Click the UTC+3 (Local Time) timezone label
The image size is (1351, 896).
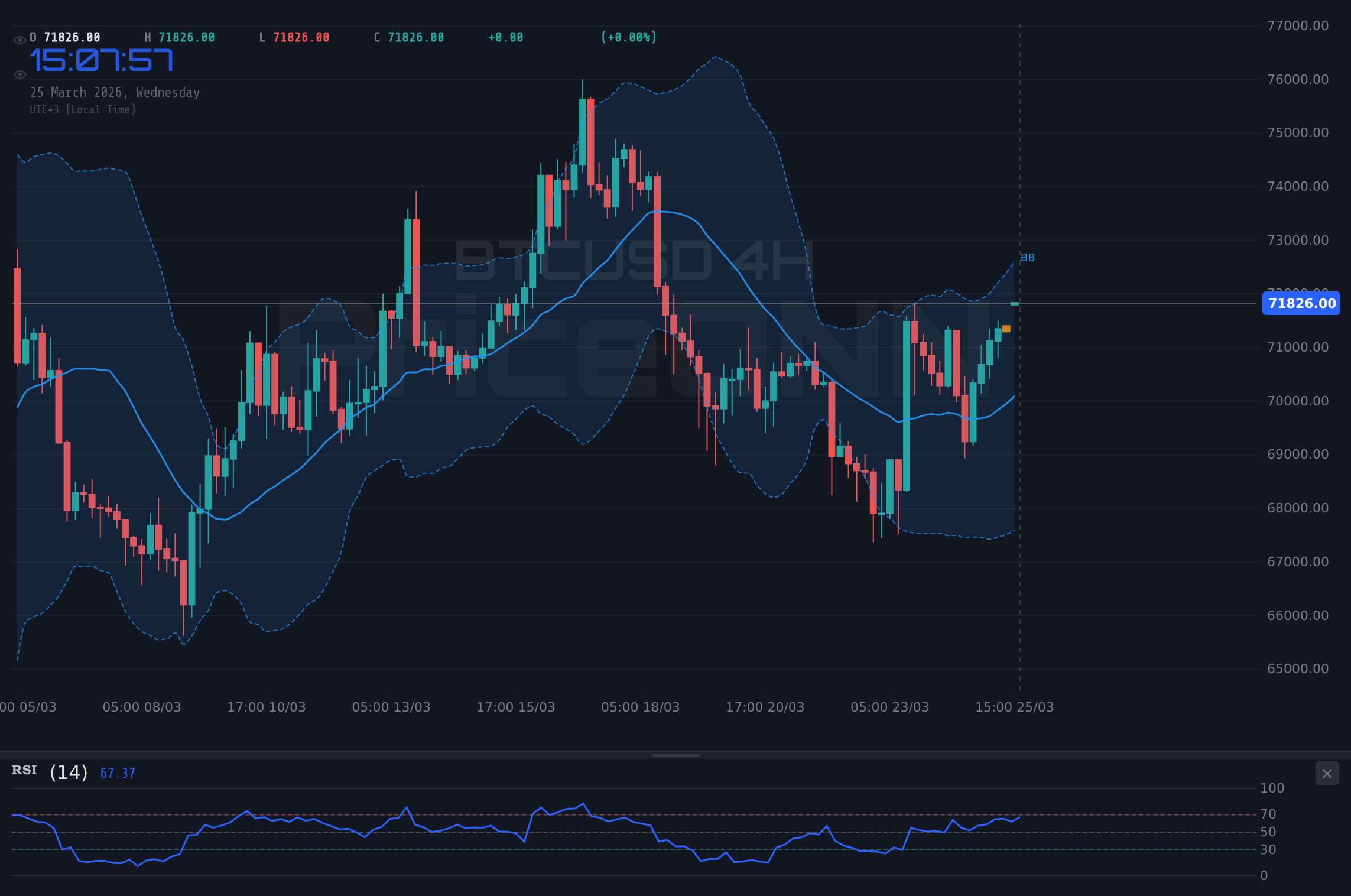[83, 109]
